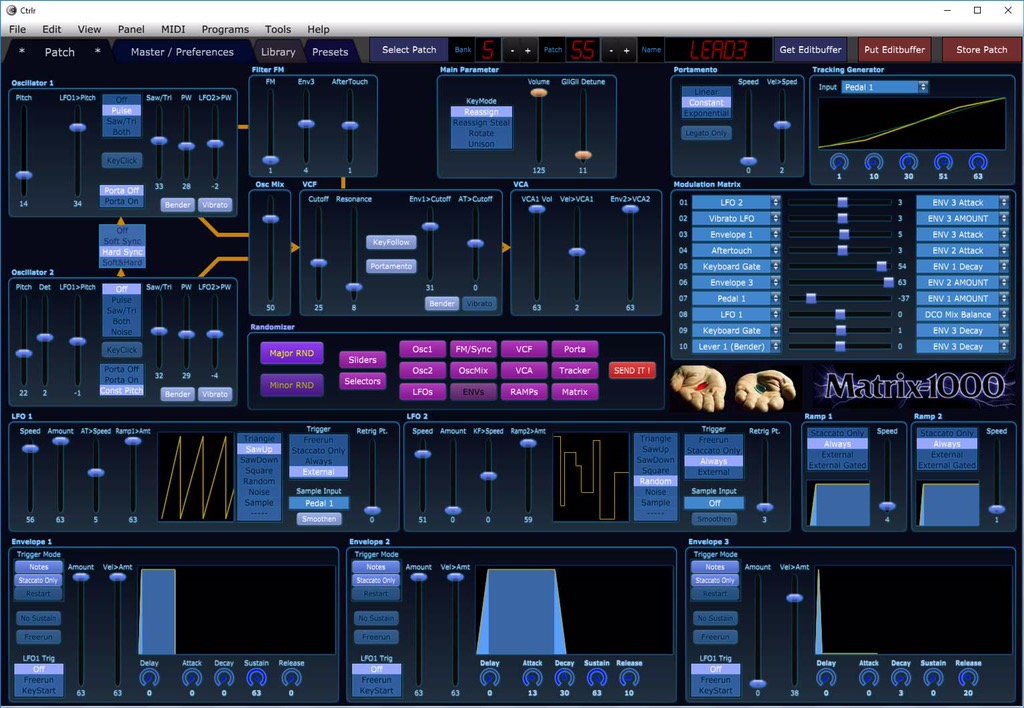
Task: Open the Programs menu
Action: pos(225,29)
